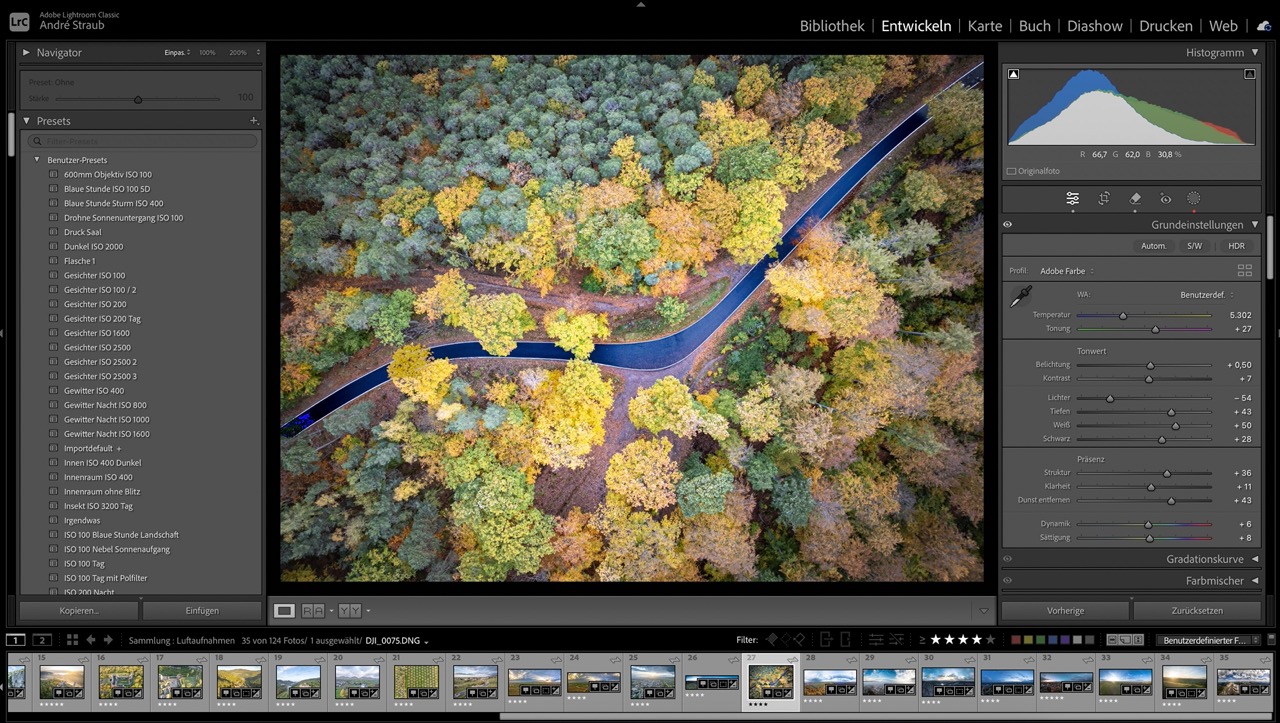1280x723 pixels.
Task: Toggle shadow clipping indicator in histogram
Action: (1014, 74)
